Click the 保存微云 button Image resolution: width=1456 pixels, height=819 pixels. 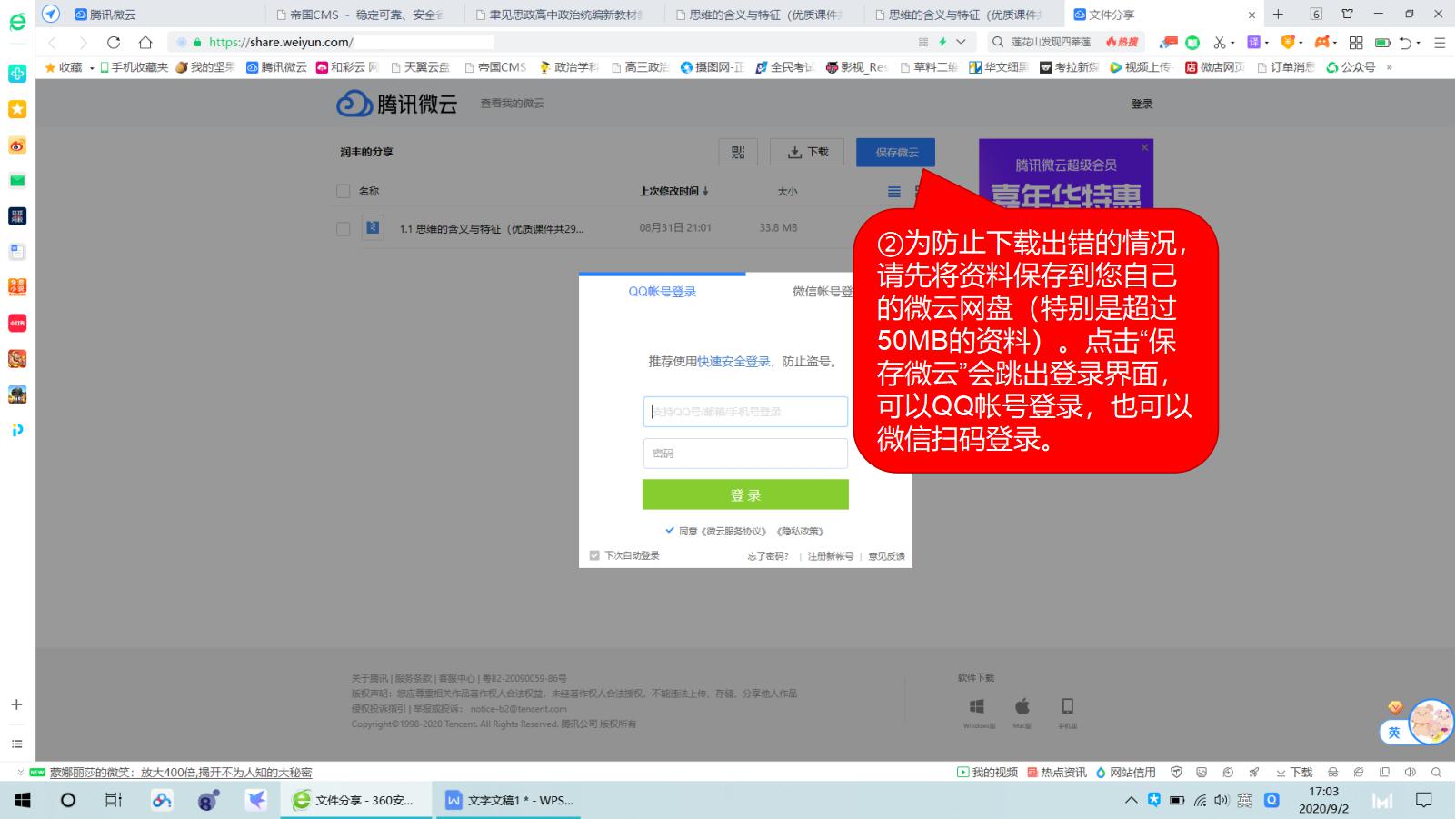coord(896,152)
